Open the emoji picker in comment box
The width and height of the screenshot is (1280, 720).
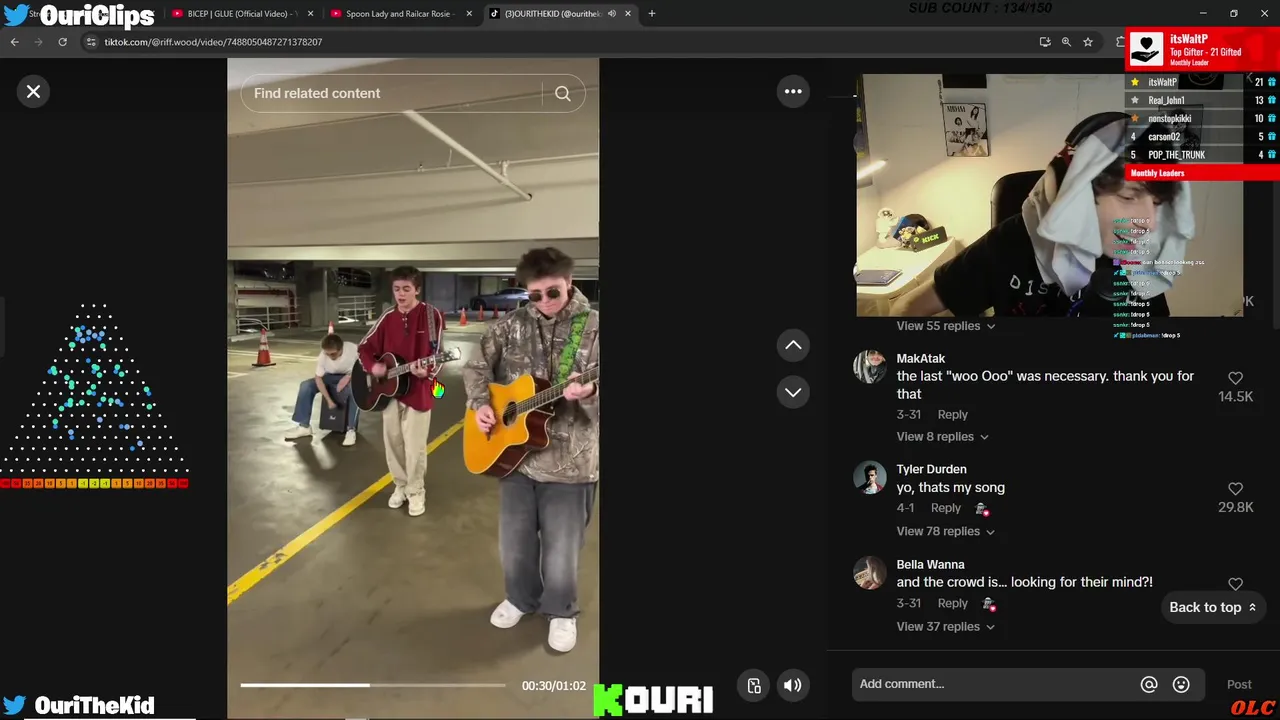pyautogui.click(x=1181, y=684)
